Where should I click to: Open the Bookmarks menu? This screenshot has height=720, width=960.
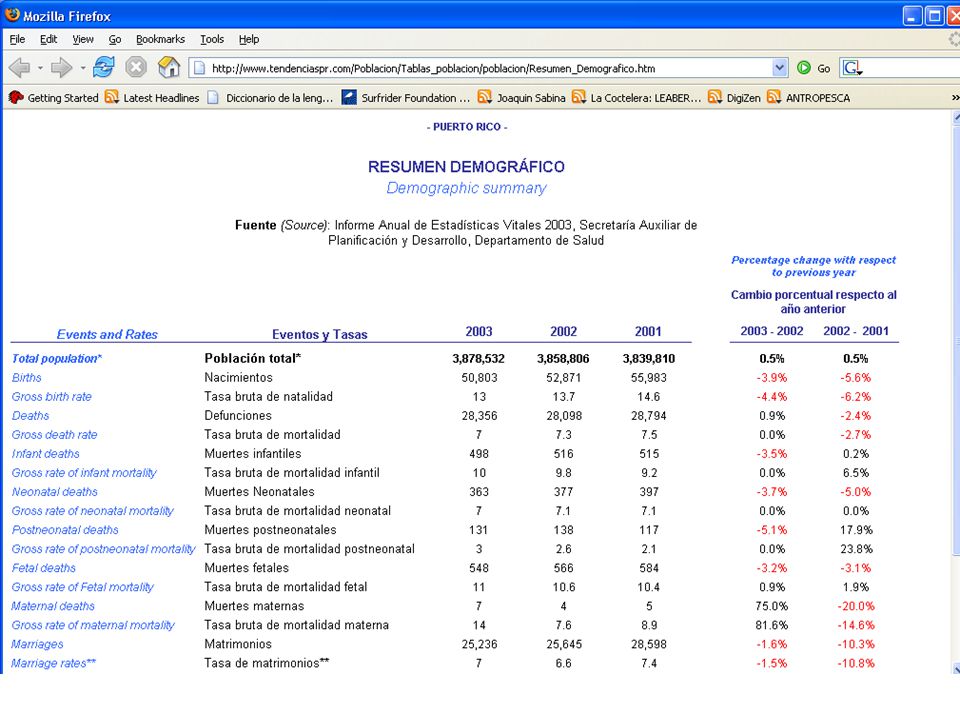(160, 39)
